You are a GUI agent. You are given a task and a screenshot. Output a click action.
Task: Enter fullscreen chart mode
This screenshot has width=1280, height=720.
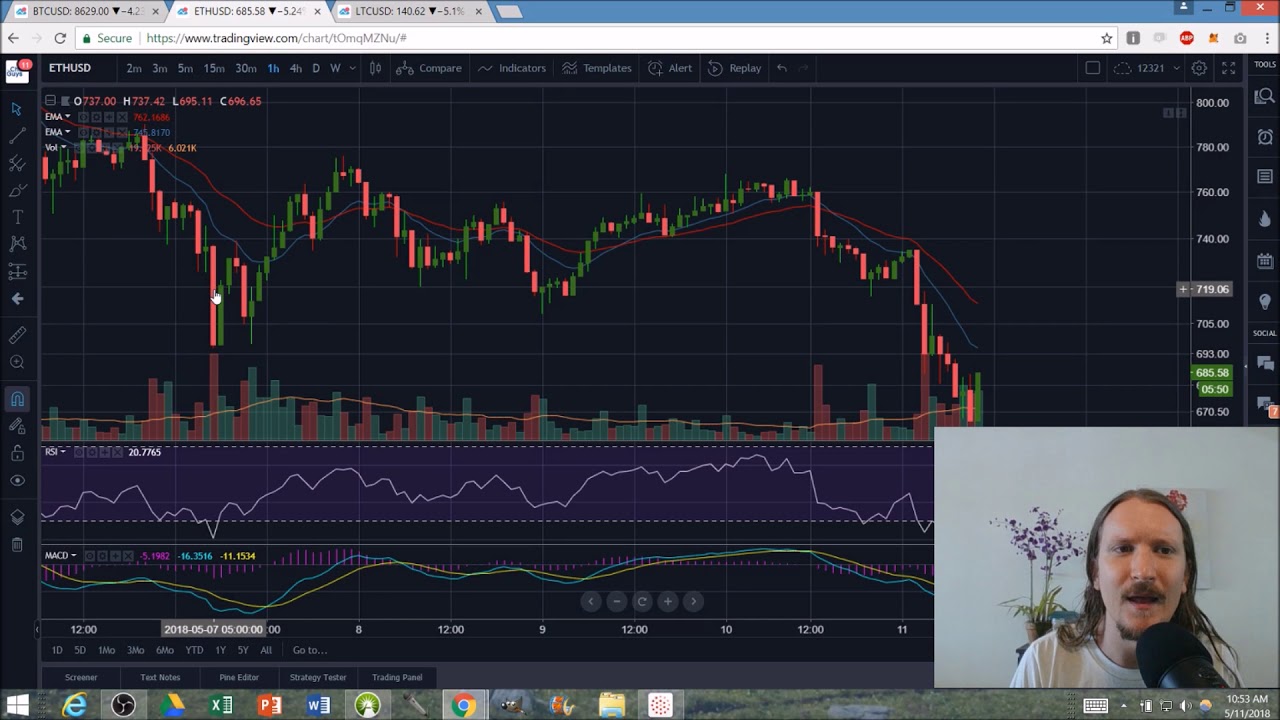[x=1228, y=68]
